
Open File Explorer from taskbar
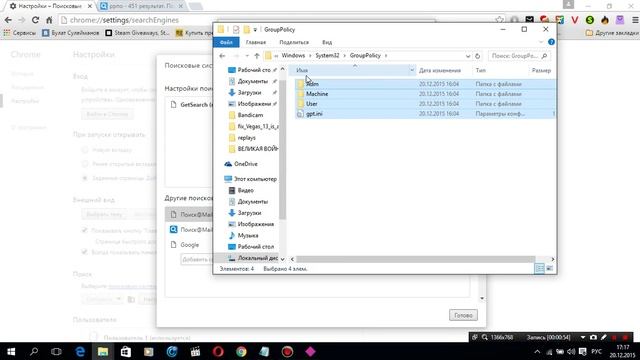point(103,351)
